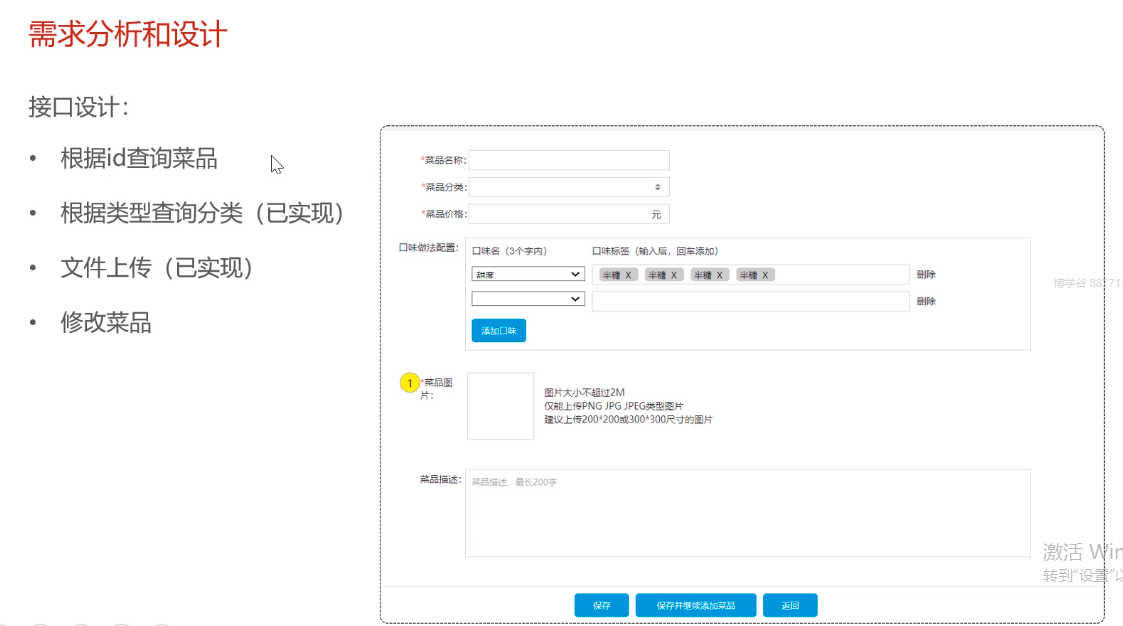Click the 保存并继续添加菜品 button
The width and height of the screenshot is (1123, 626).
click(695, 605)
